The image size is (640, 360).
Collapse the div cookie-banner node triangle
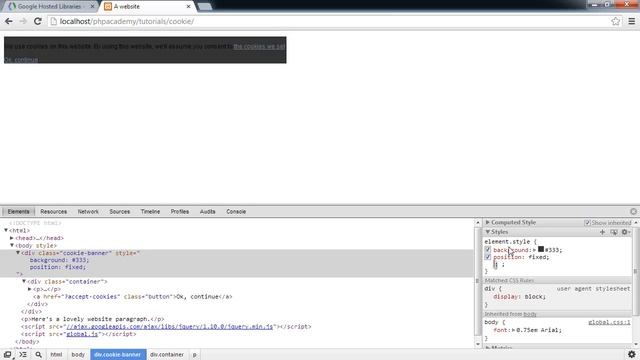(x=18, y=253)
